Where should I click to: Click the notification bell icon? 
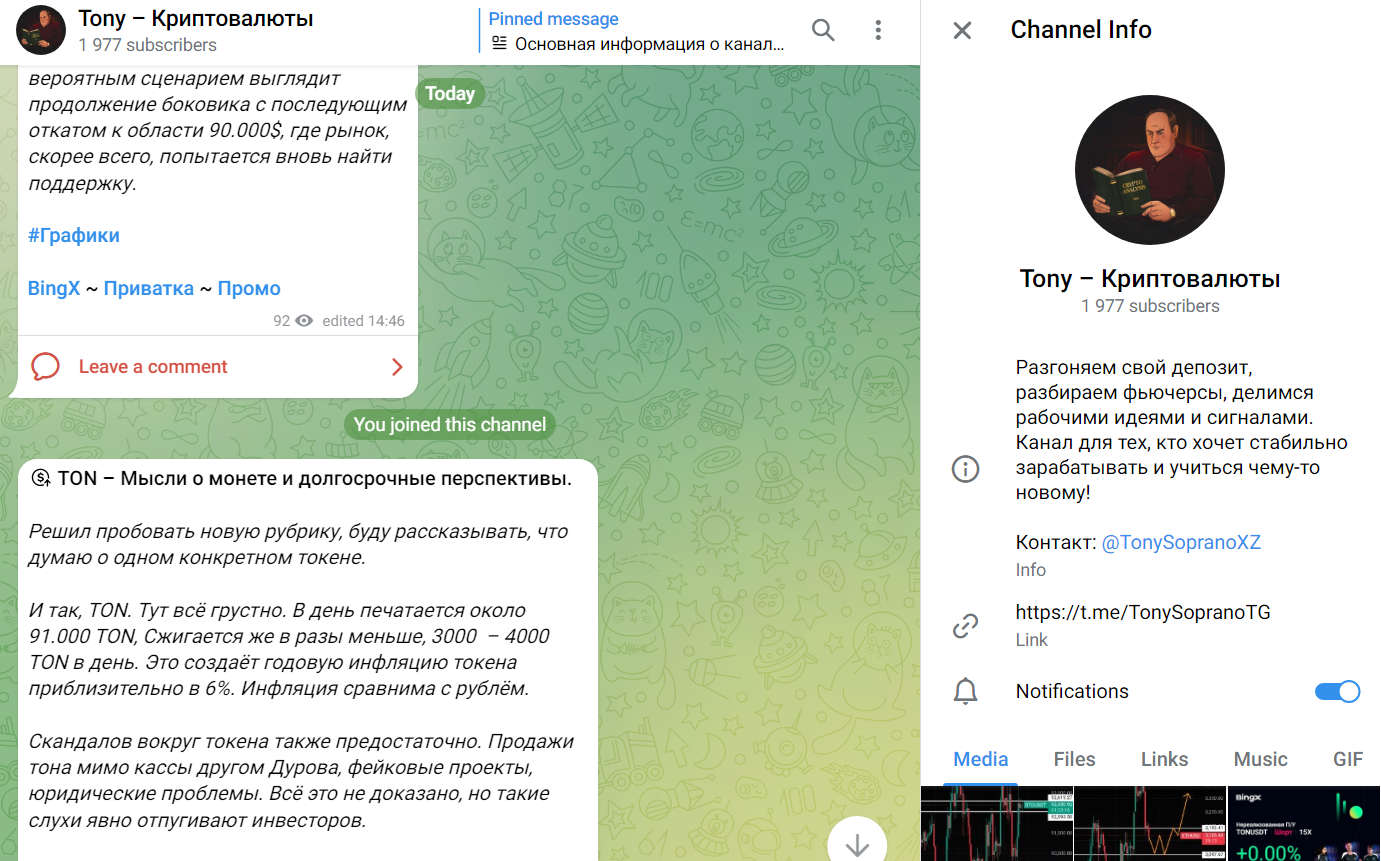[x=965, y=691]
